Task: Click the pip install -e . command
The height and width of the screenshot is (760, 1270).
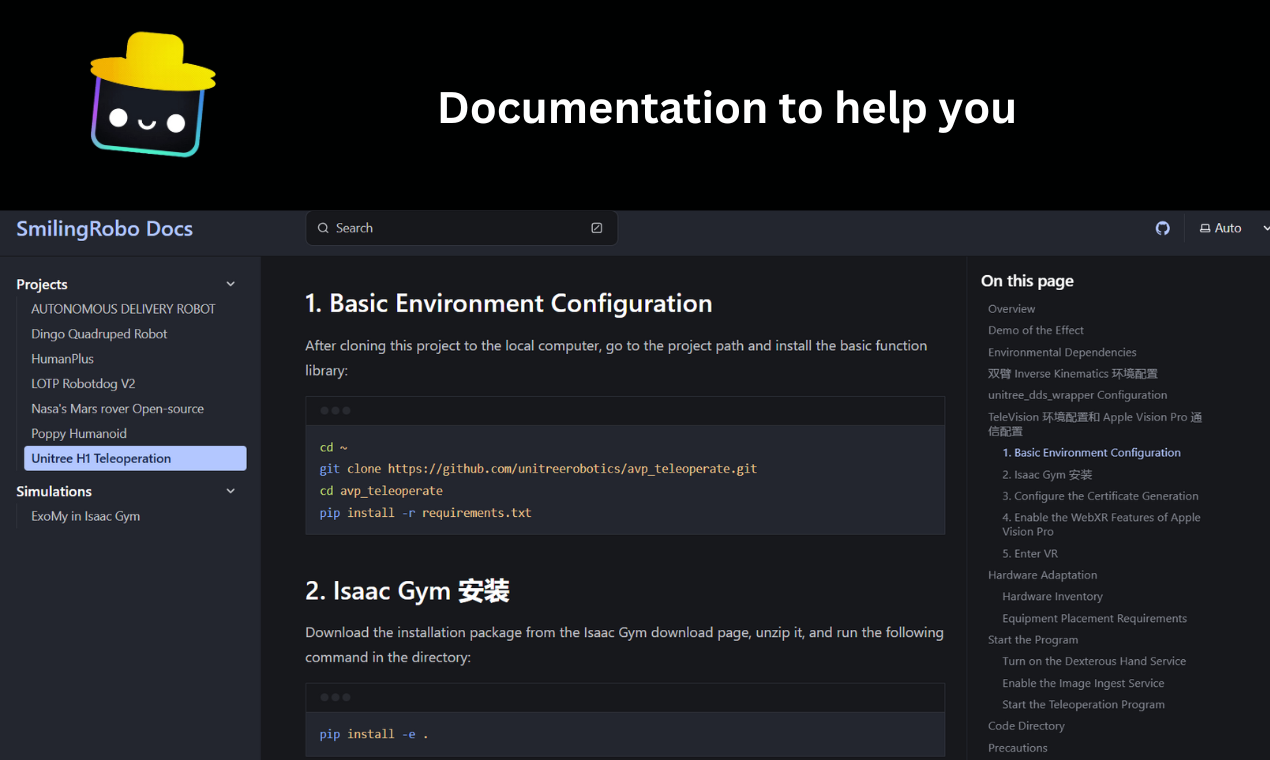Action: [x=373, y=734]
